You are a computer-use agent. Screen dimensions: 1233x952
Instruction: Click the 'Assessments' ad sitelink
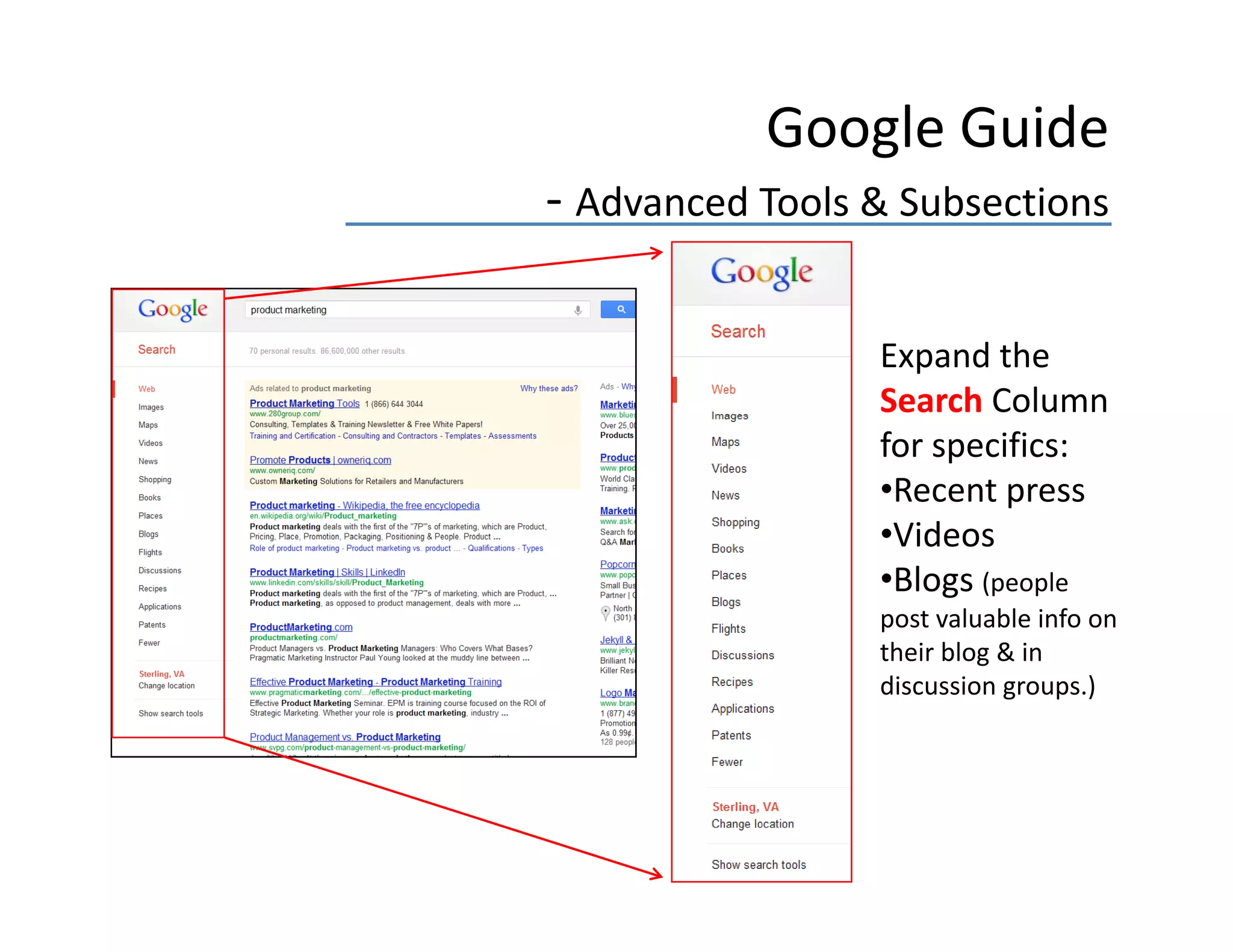pyautogui.click(x=512, y=436)
